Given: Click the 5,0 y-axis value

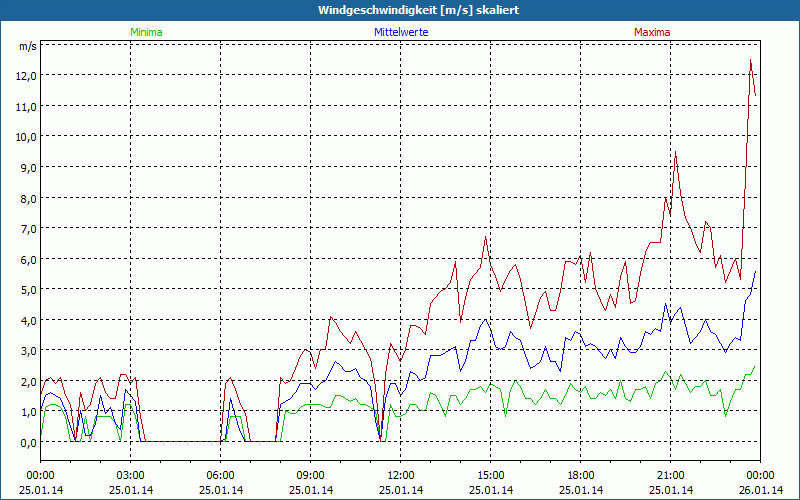Looking at the screenshot, I should pyautogui.click(x=29, y=290).
